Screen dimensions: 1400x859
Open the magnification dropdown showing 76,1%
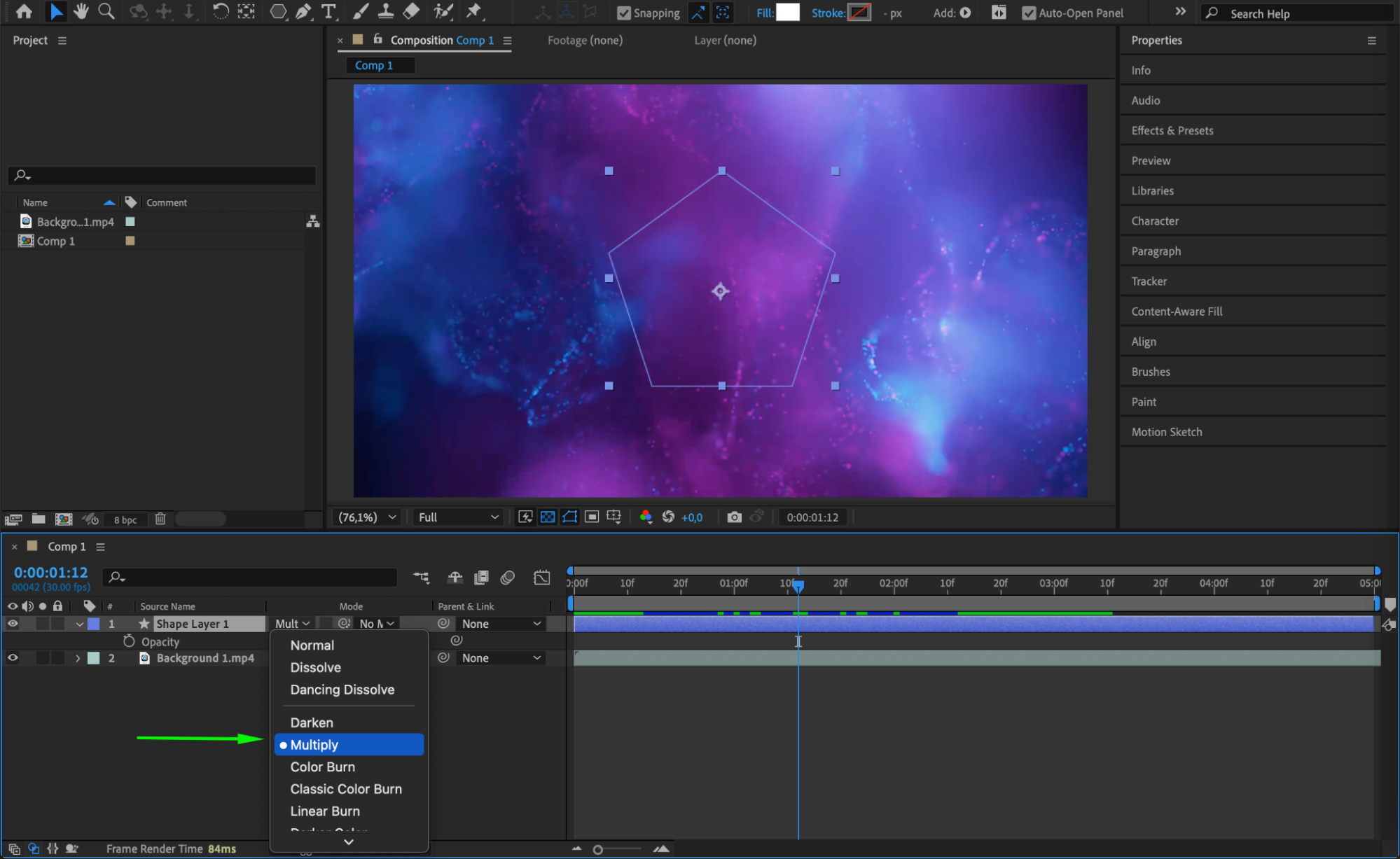click(368, 517)
